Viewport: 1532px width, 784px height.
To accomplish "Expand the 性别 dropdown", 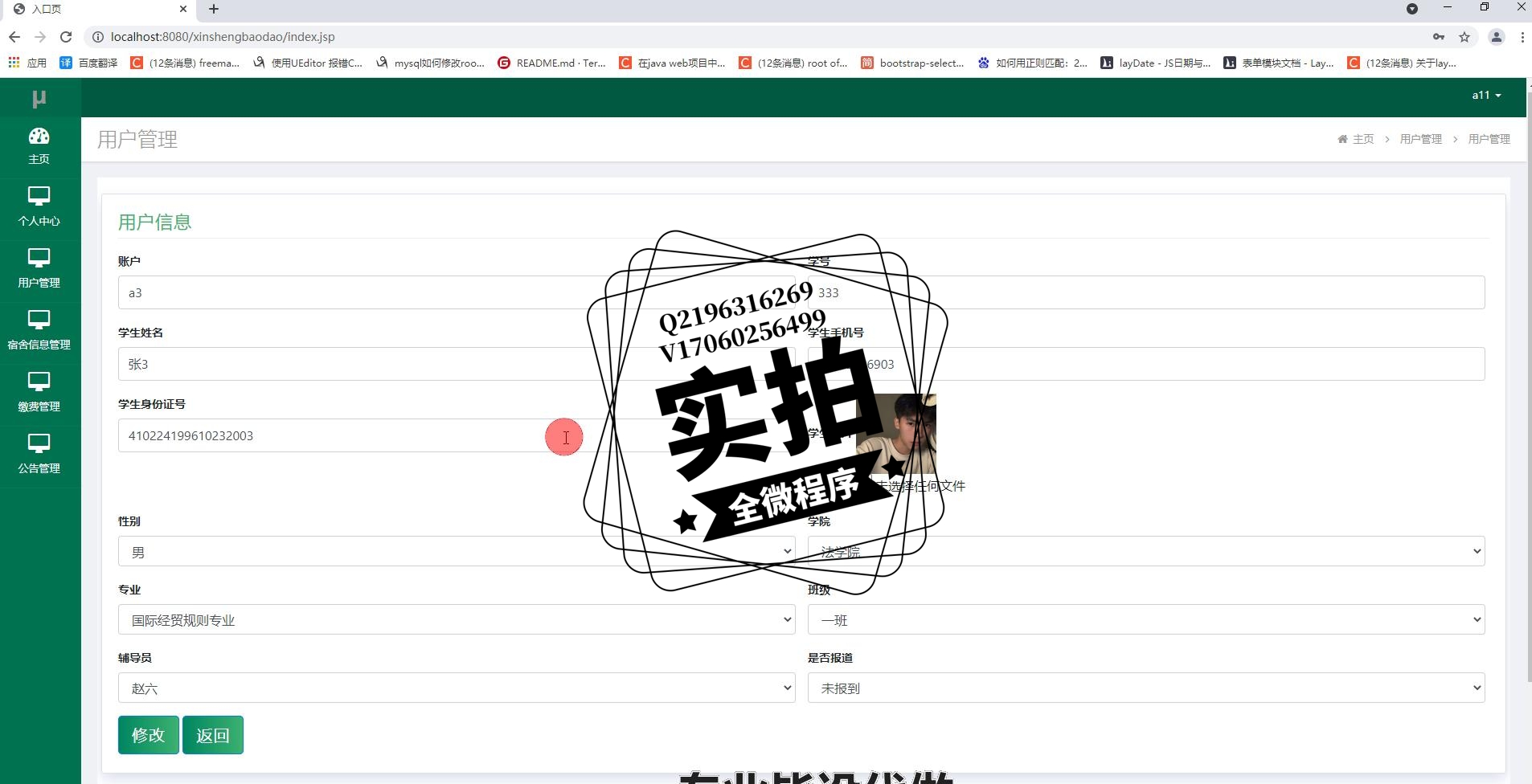I will (x=457, y=551).
